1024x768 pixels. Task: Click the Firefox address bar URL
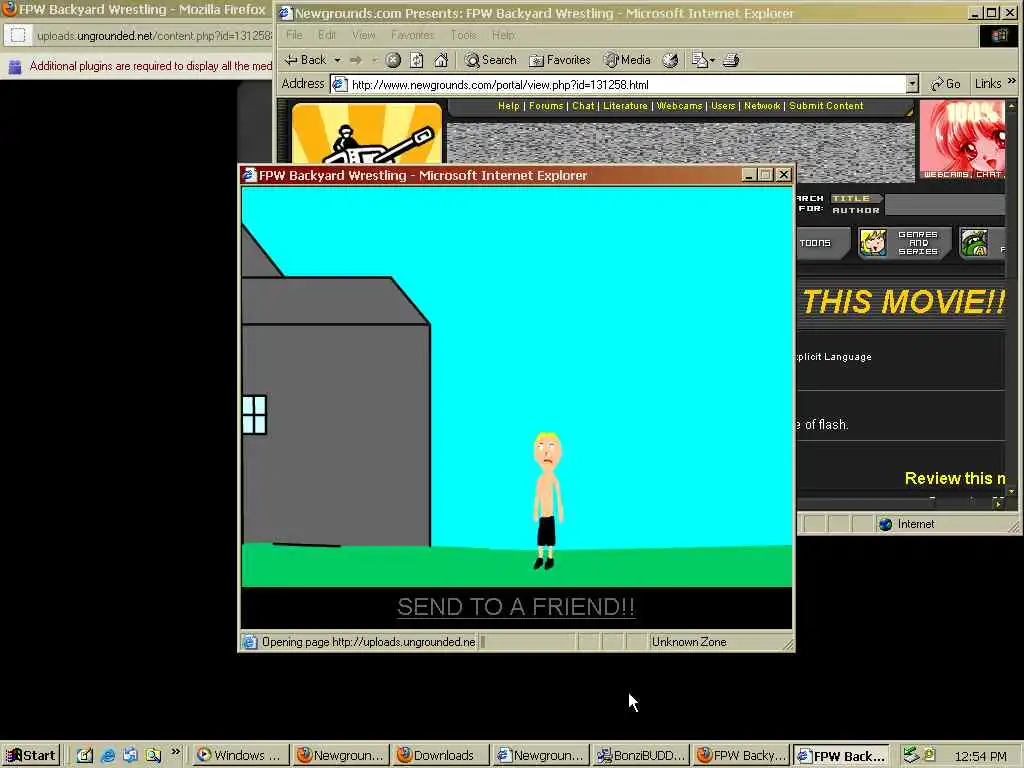point(154,36)
